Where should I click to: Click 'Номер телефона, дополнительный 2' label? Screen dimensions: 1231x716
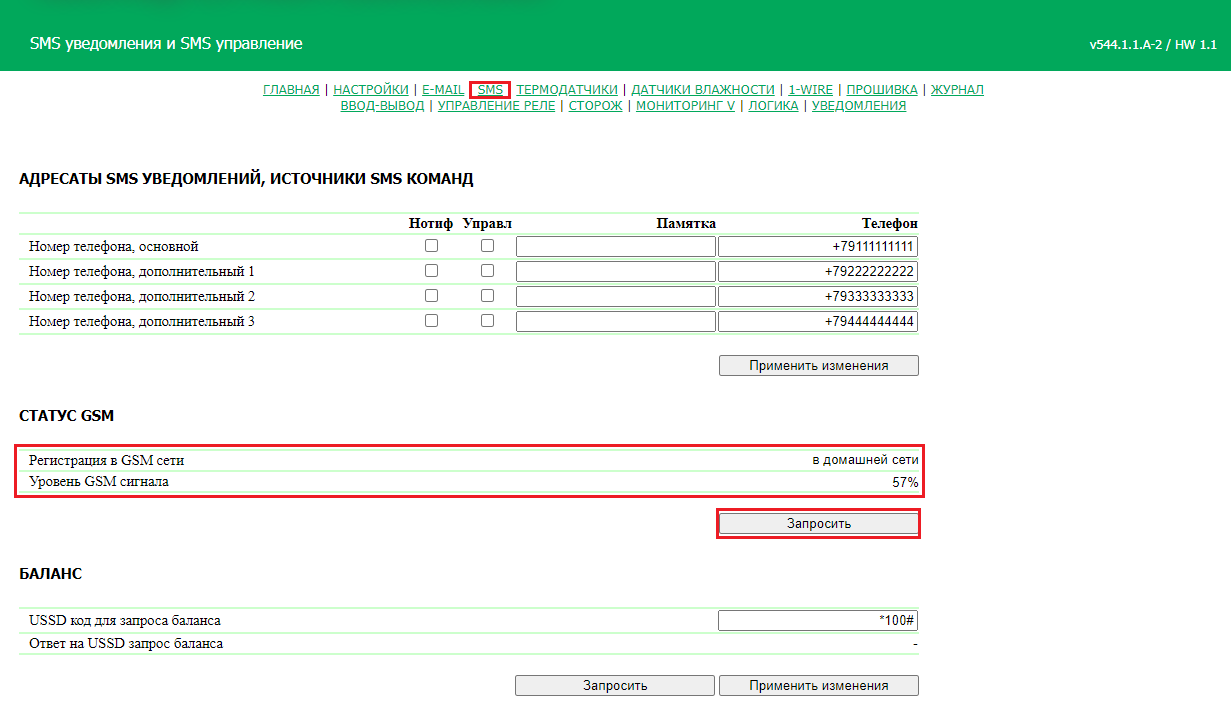[x=142, y=297]
